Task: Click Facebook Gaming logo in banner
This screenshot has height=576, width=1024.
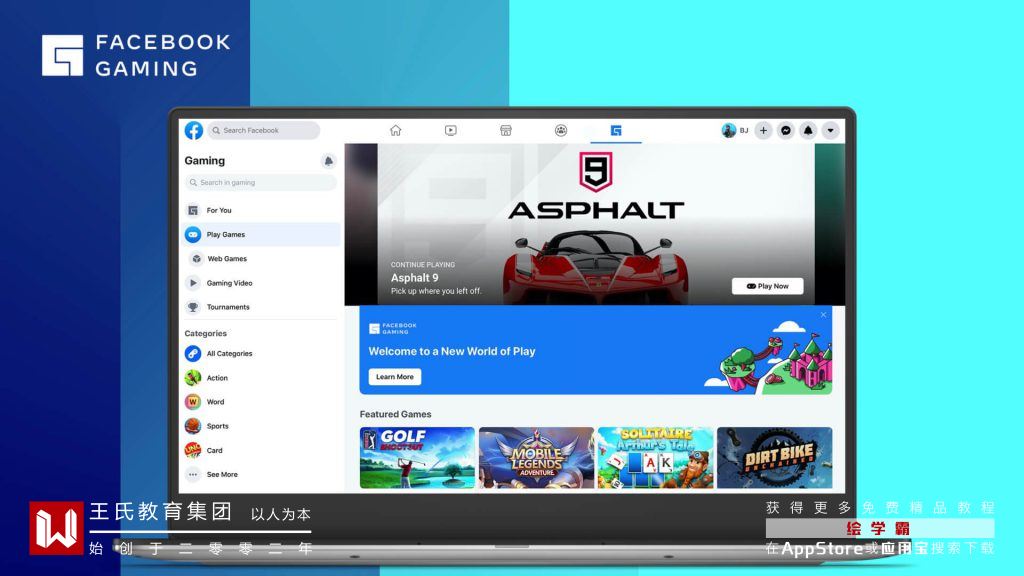Action: (x=392, y=328)
